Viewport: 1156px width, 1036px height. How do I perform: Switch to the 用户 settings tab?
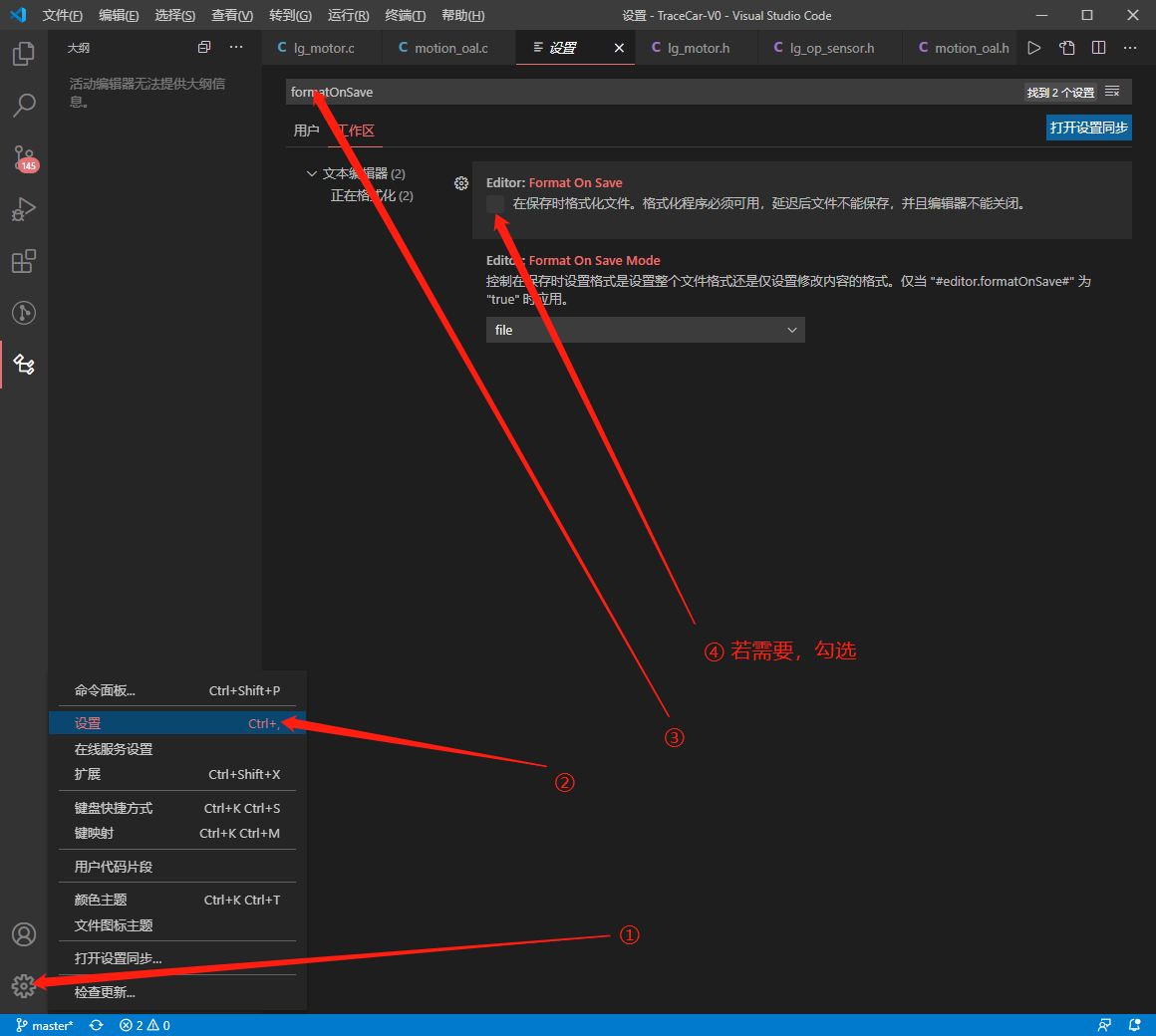click(x=306, y=130)
